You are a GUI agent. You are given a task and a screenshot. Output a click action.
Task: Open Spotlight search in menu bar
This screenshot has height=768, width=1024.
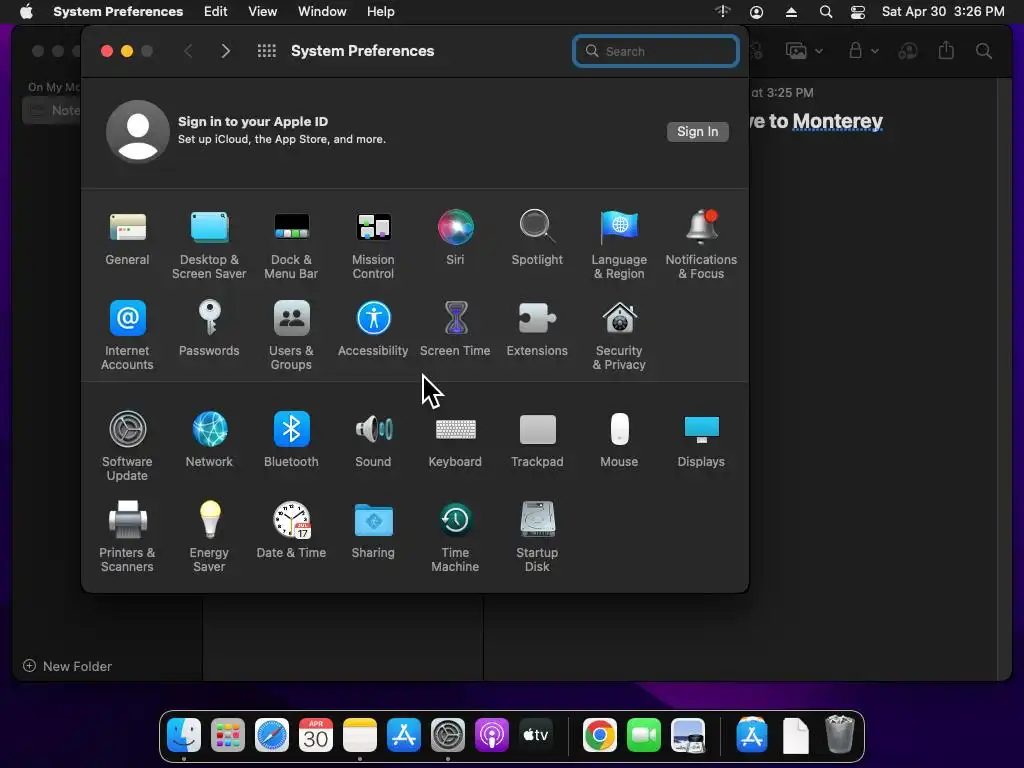825,12
